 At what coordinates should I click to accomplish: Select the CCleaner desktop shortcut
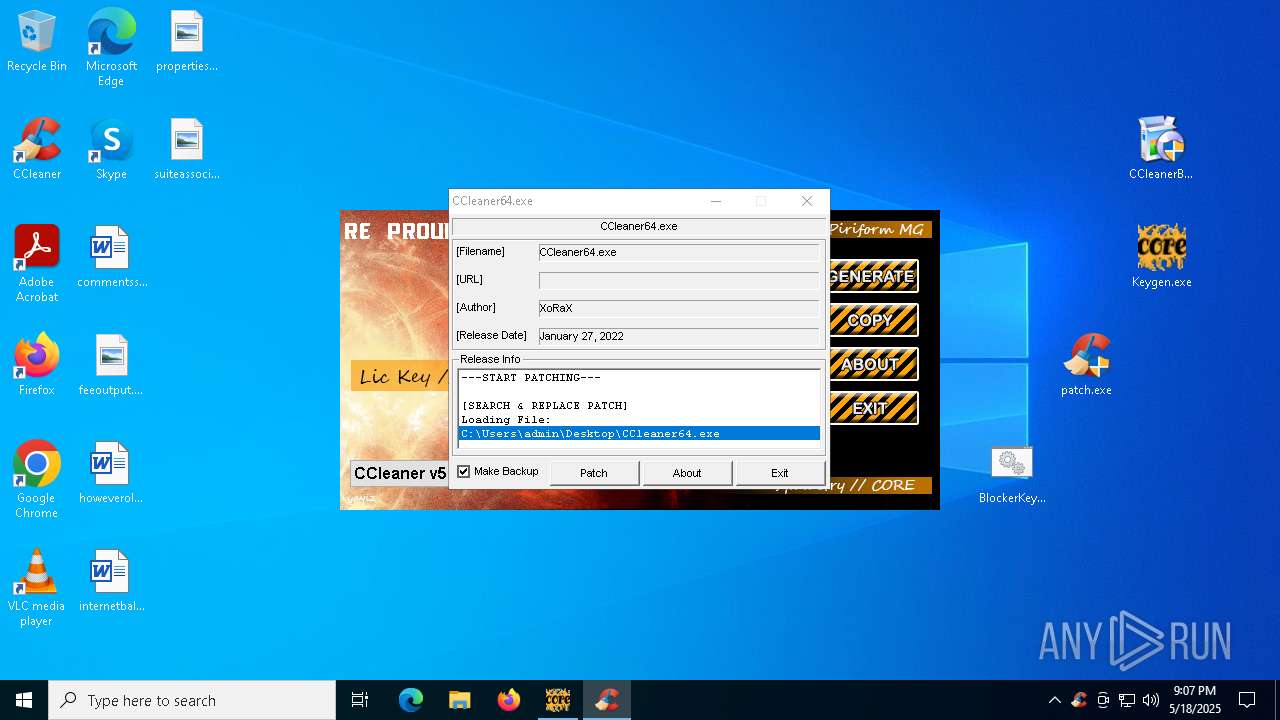[x=37, y=150]
